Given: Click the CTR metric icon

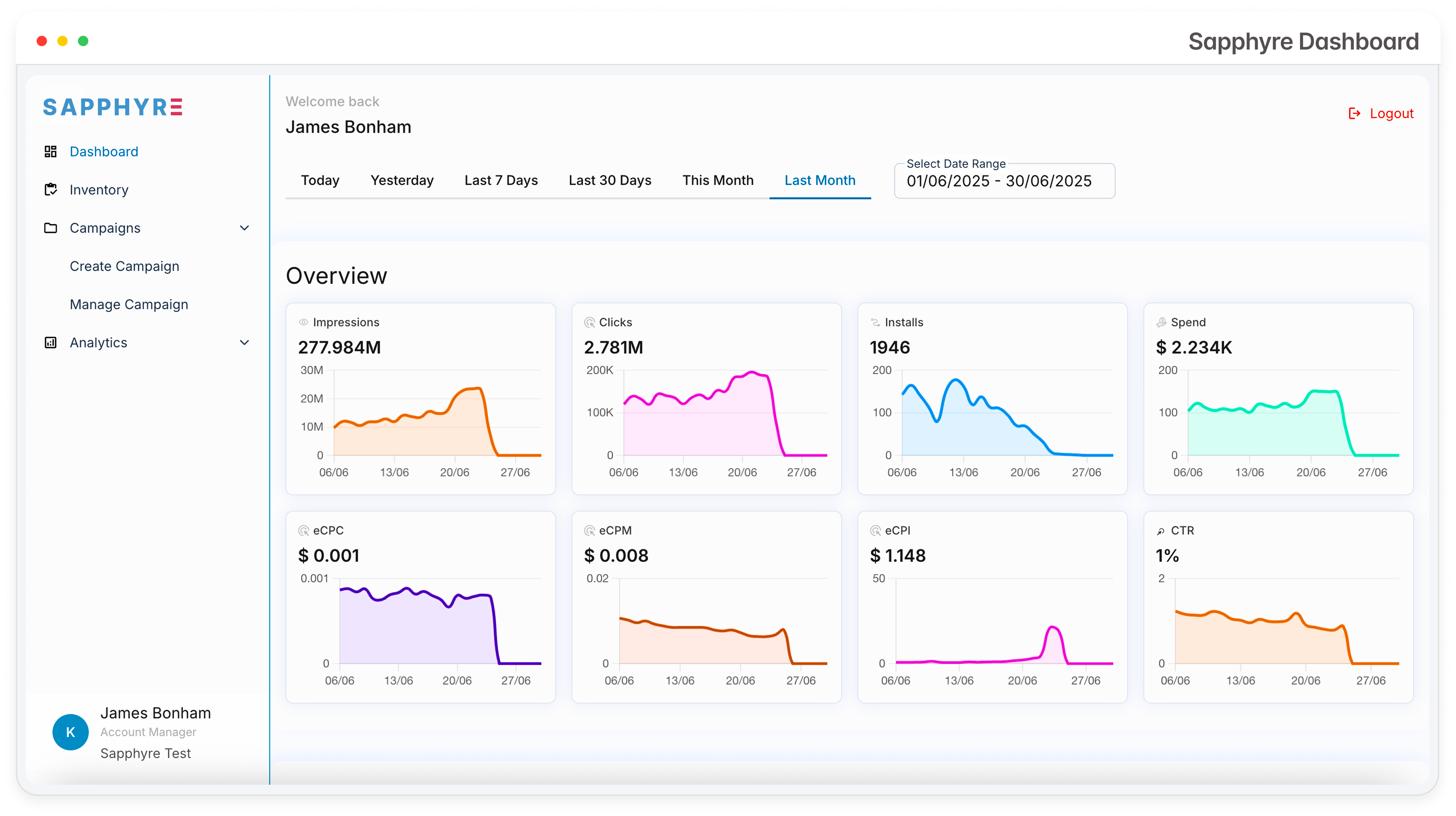Looking at the screenshot, I should [1162, 530].
